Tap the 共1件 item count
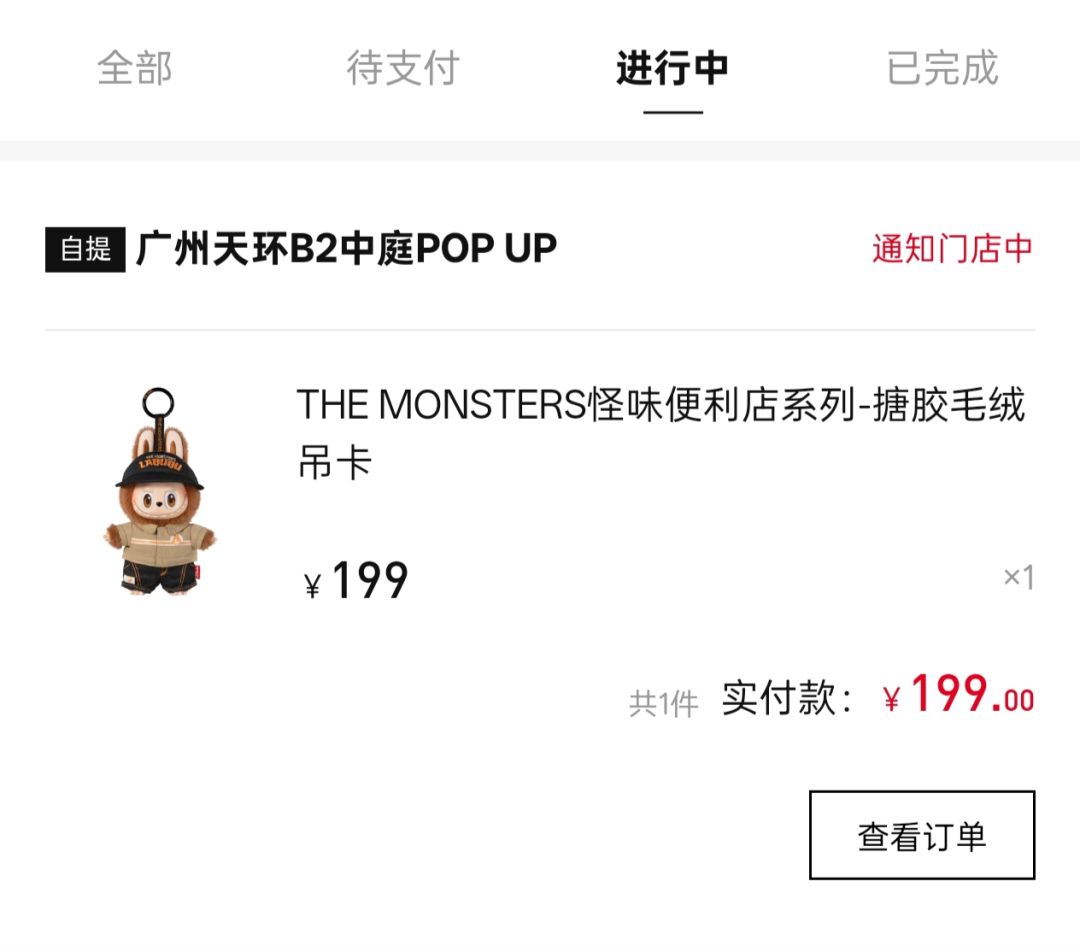Viewport: 1080px width, 946px height. [x=663, y=703]
